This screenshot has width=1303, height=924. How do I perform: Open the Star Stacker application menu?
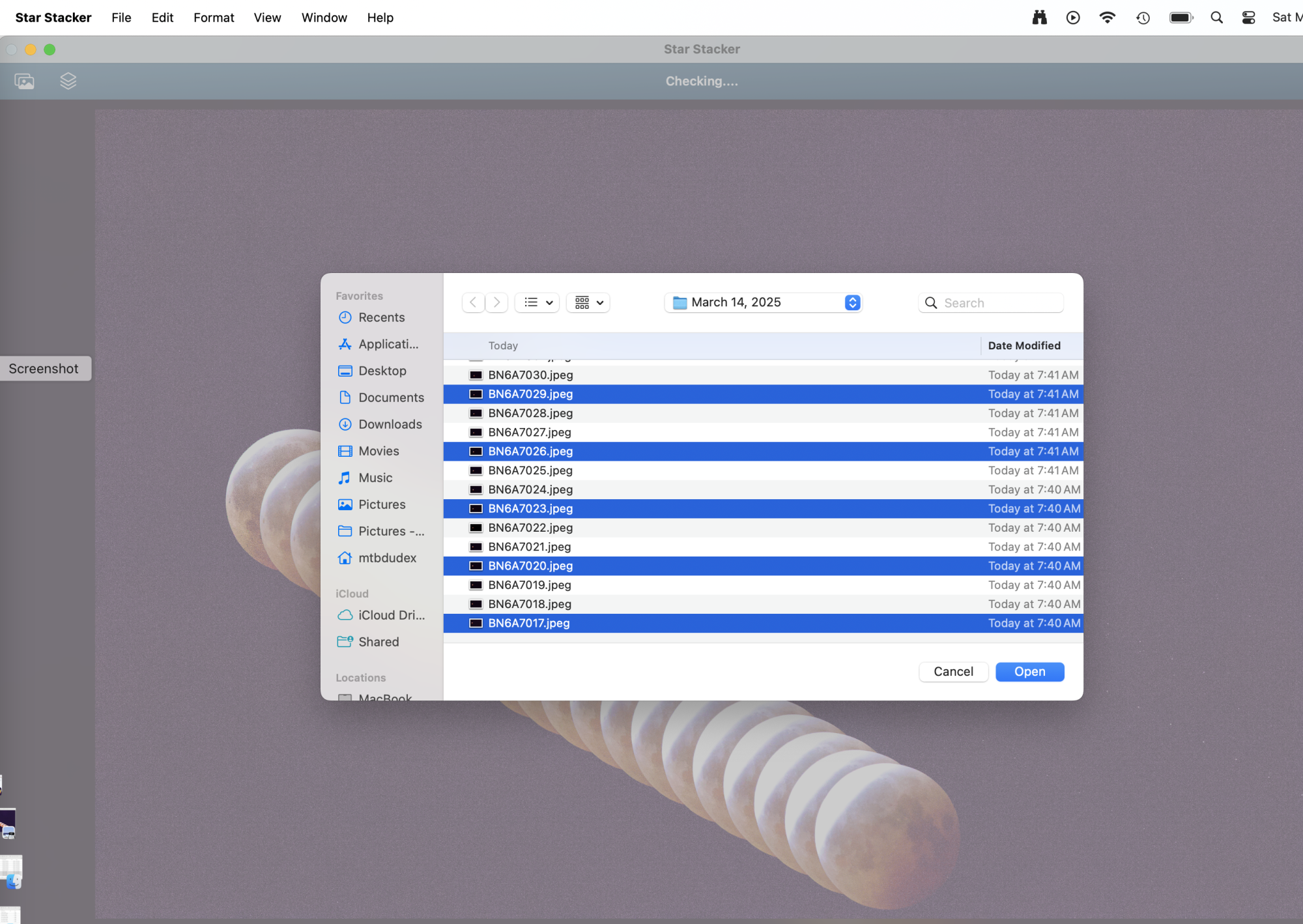pyautogui.click(x=53, y=18)
